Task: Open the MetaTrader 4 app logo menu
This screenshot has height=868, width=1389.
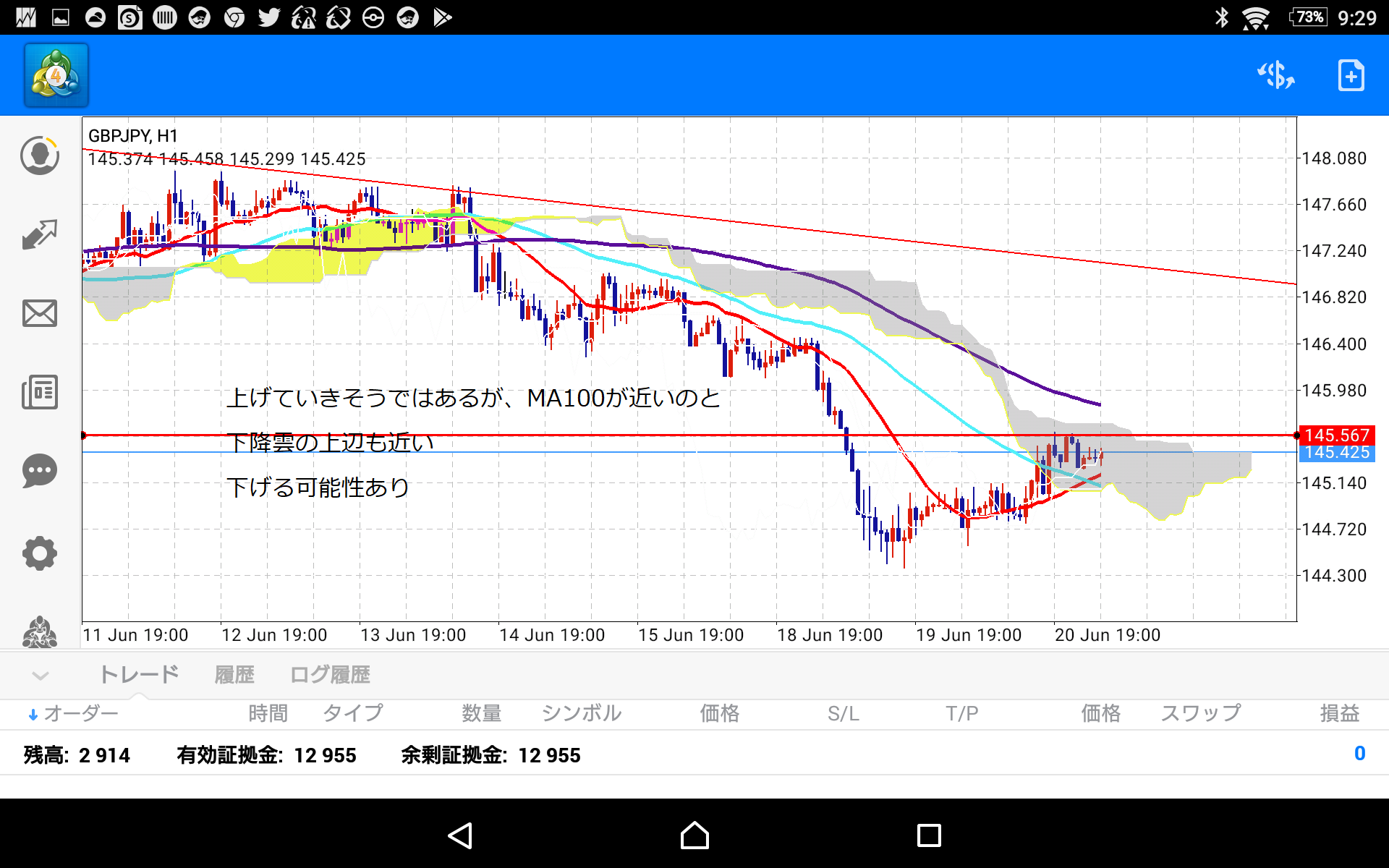Action: pyautogui.click(x=56, y=75)
